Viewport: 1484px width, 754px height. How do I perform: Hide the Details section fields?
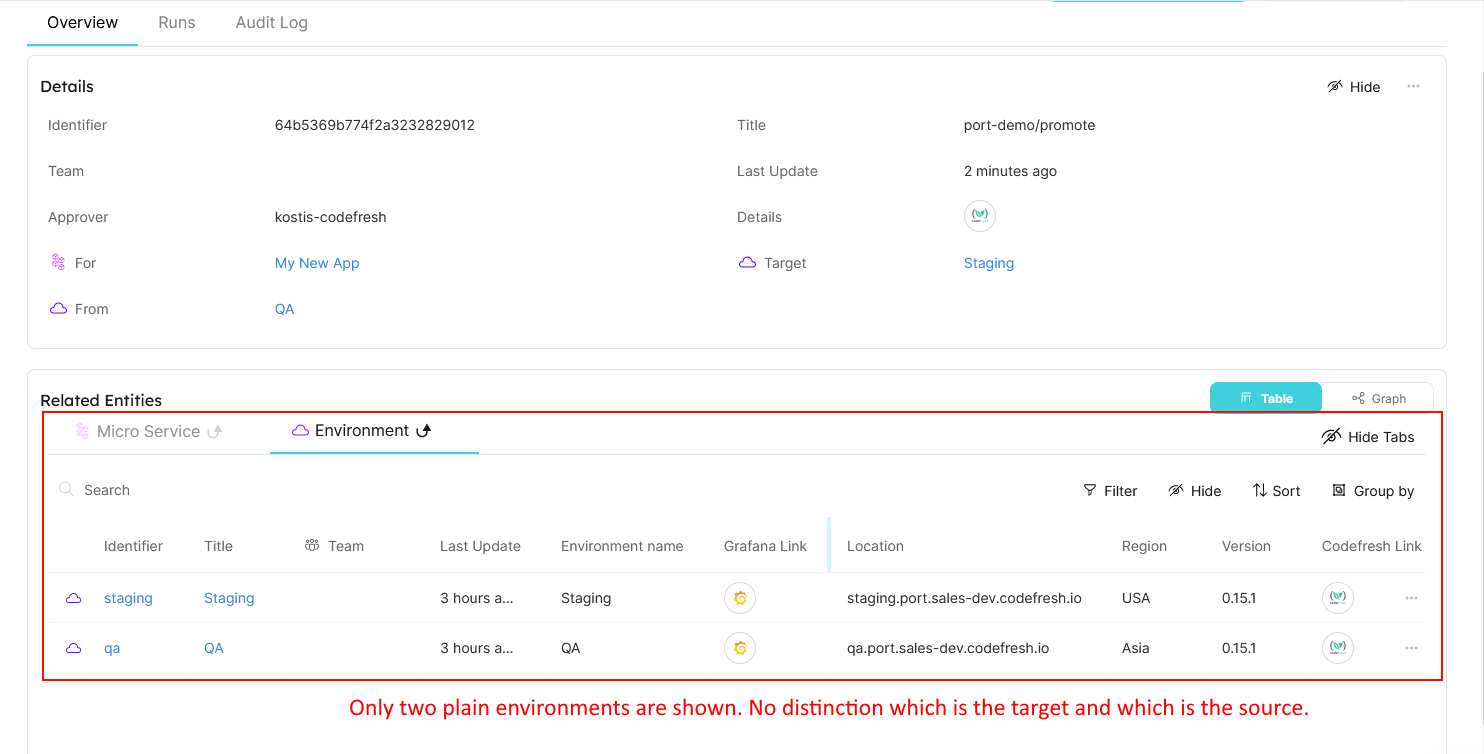[1353, 87]
